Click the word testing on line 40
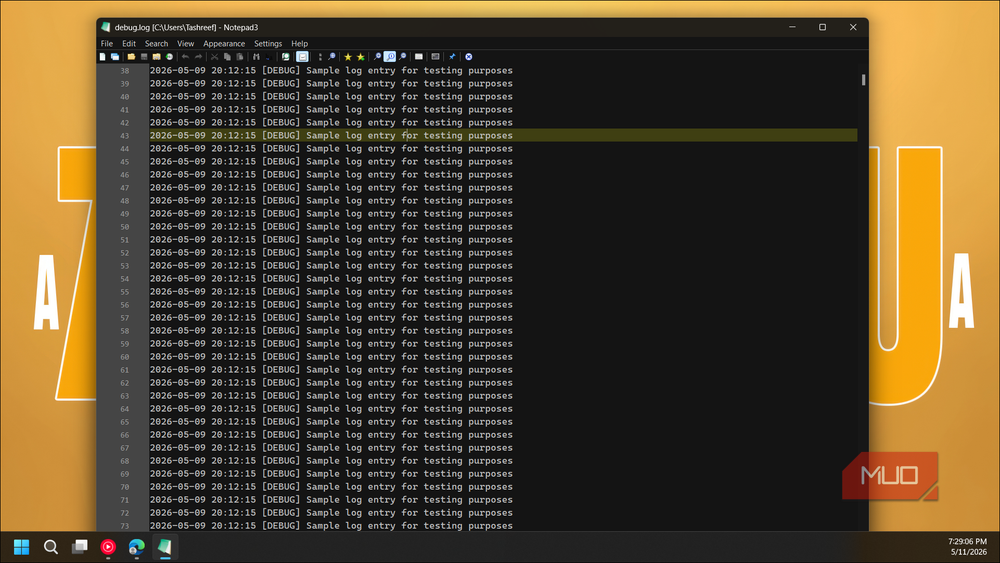This screenshot has height=563, width=1000. point(443,96)
